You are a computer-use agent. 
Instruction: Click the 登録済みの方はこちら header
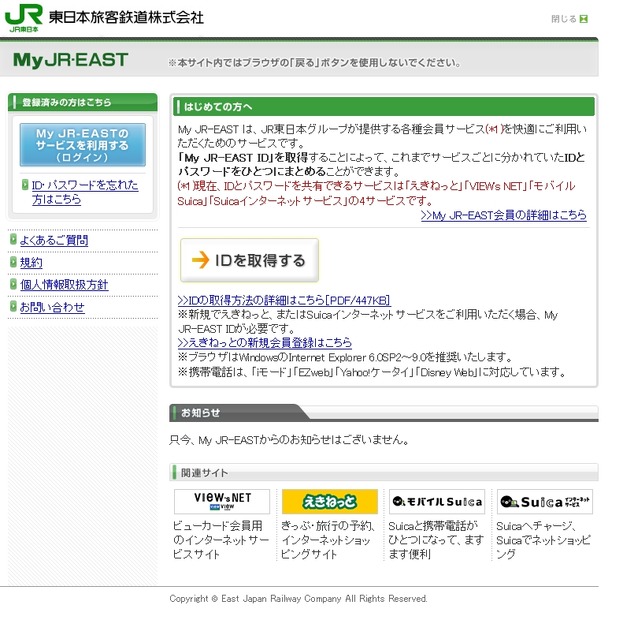[x=83, y=102]
